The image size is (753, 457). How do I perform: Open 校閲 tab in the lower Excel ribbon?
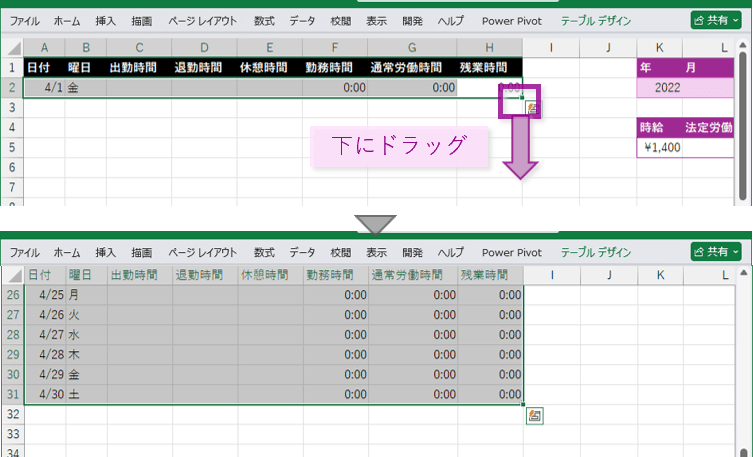(340, 253)
